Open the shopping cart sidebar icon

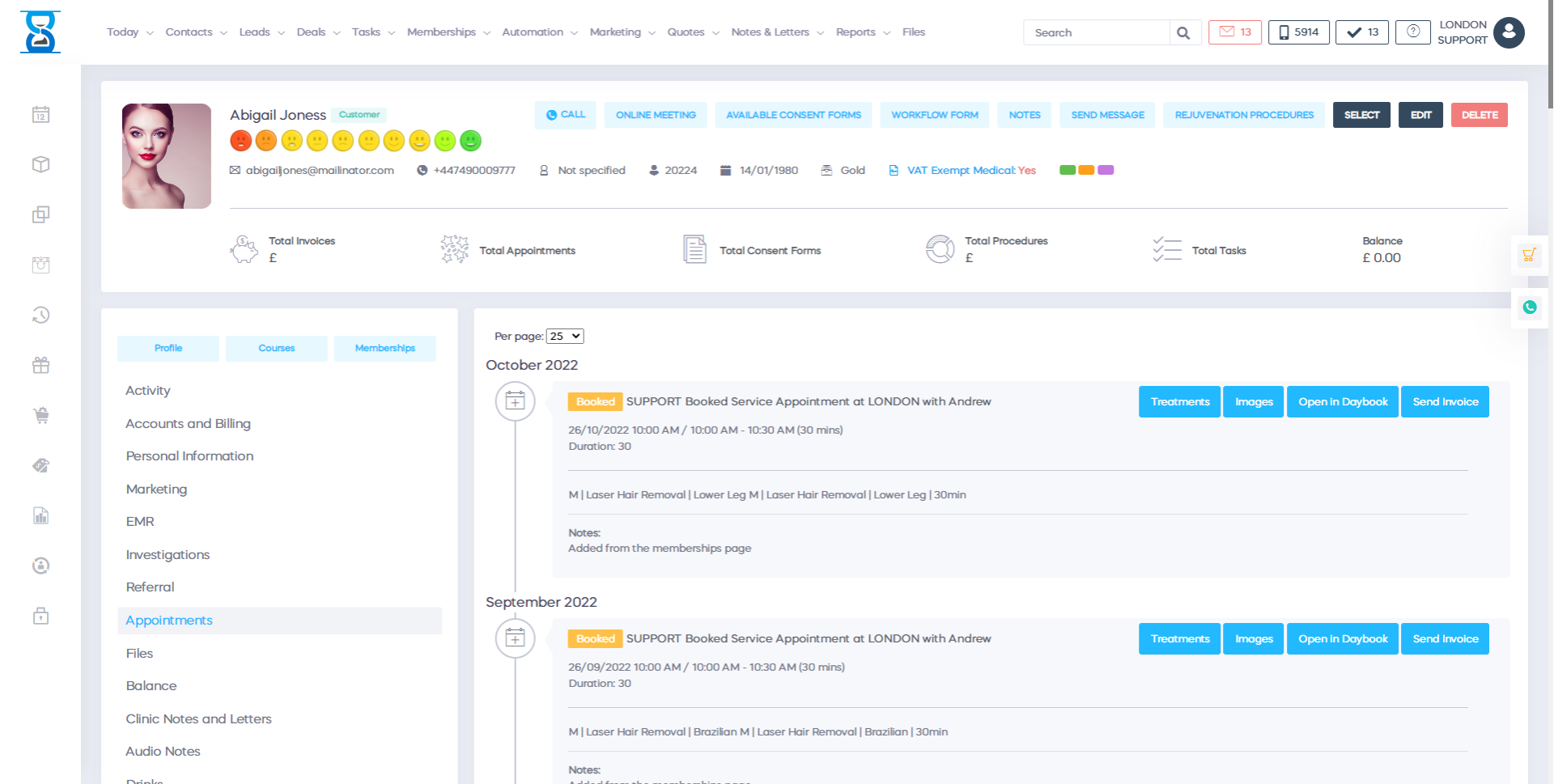click(40, 416)
